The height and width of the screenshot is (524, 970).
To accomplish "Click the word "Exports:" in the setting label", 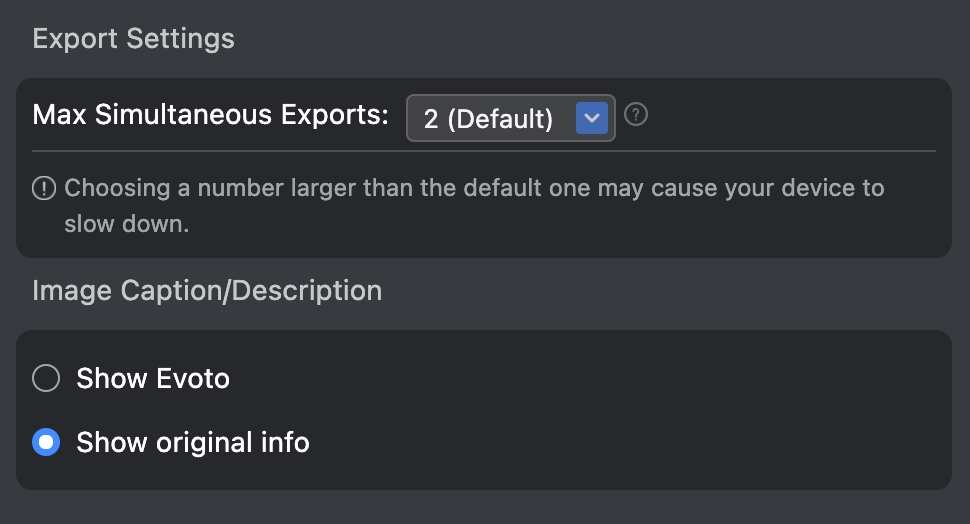I will pyautogui.click(x=334, y=115).
